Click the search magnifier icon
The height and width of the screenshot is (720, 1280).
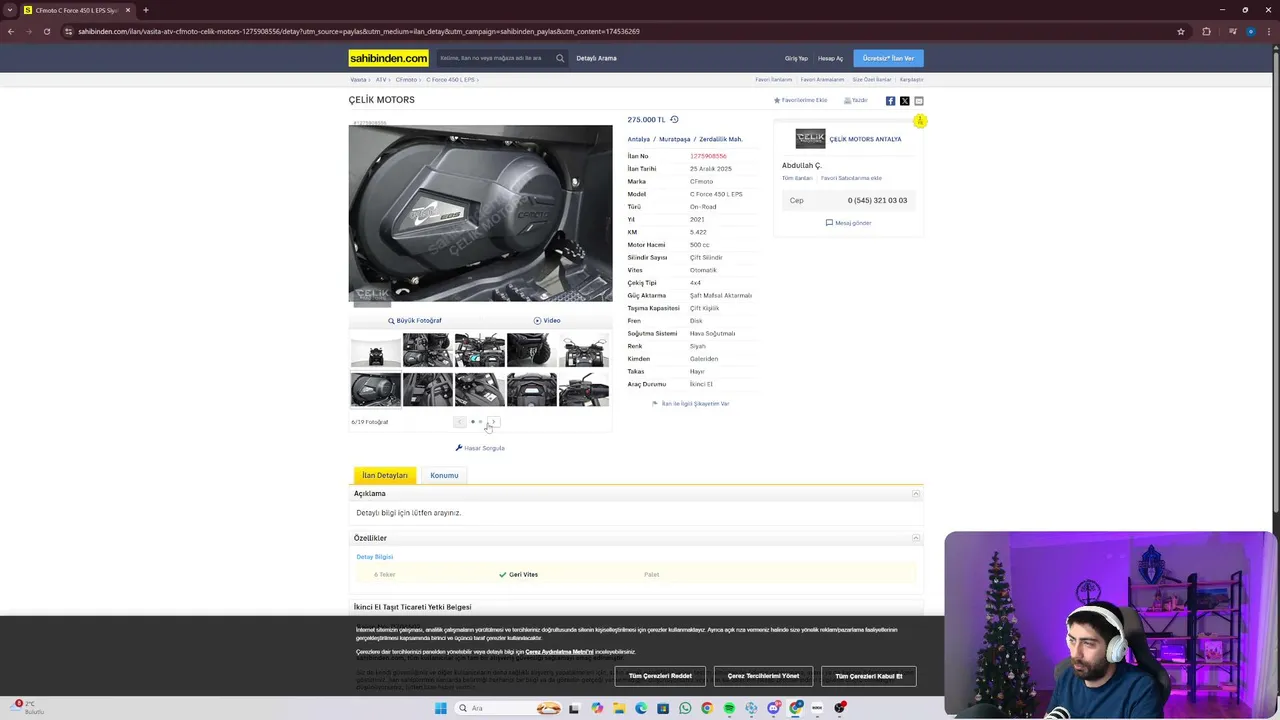click(x=560, y=58)
